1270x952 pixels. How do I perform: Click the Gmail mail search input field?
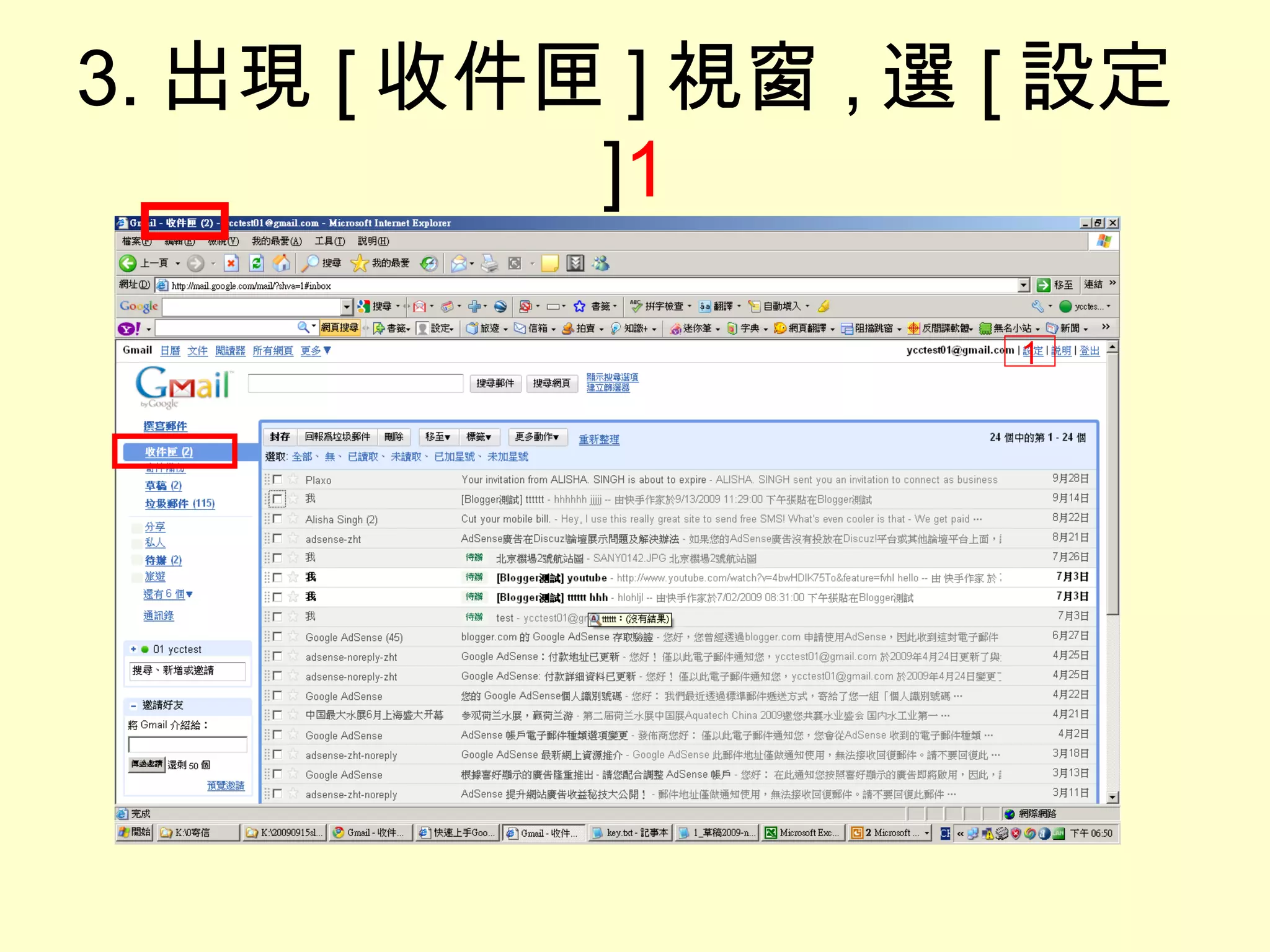[355, 384]
